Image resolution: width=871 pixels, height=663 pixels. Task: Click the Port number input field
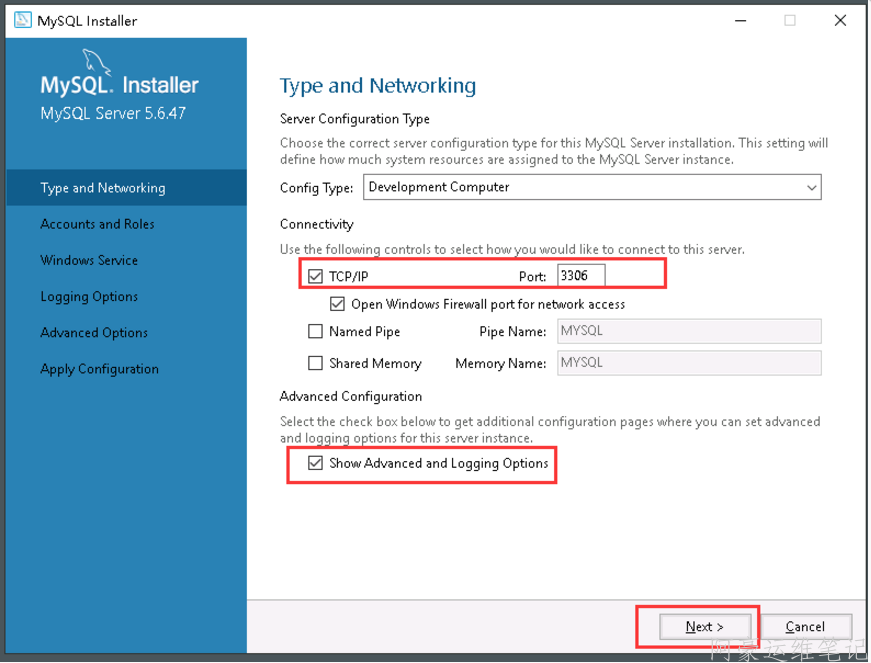[580, 276]
